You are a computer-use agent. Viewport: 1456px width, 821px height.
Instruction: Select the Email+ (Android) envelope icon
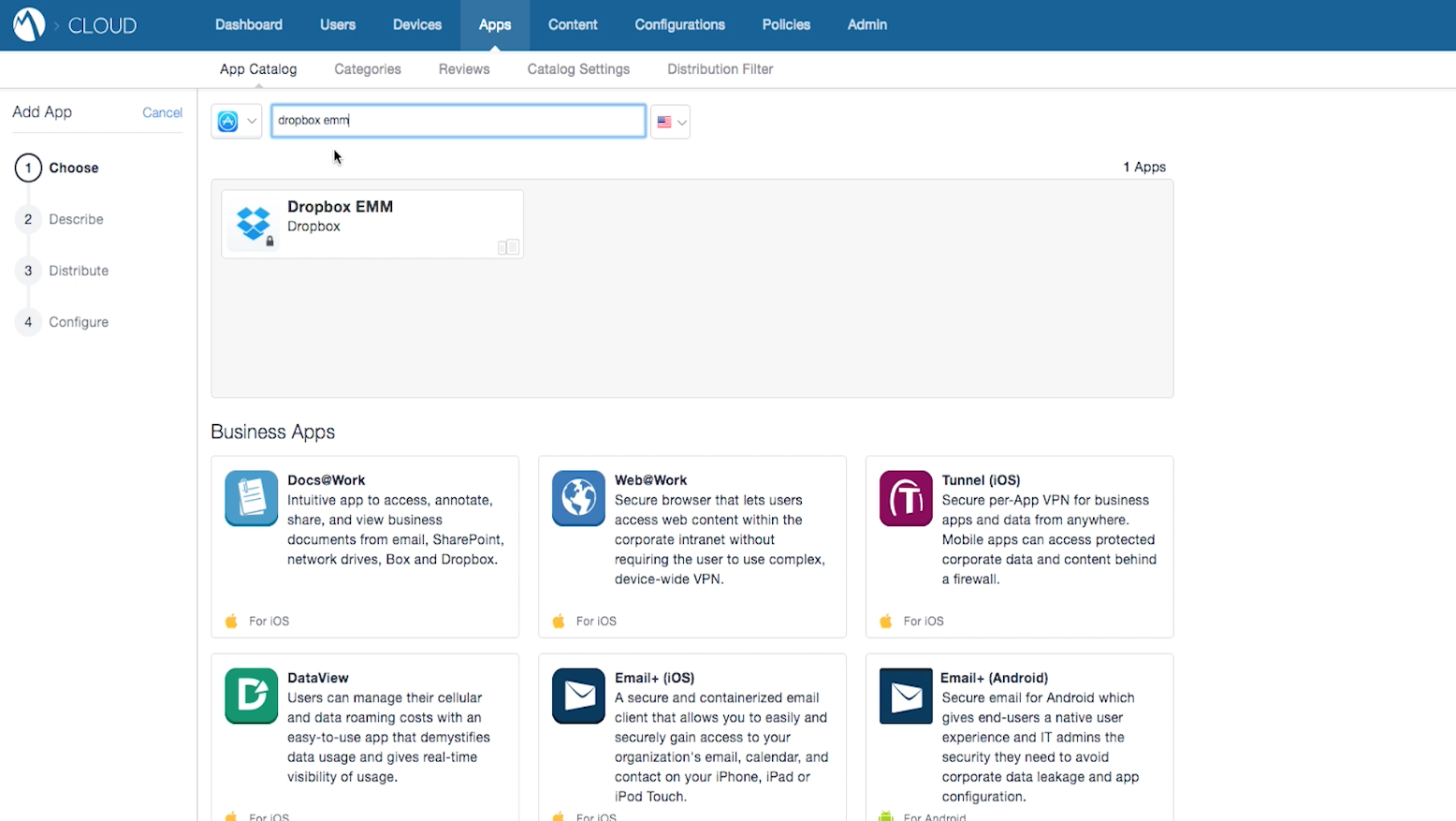[x=905, y=696]
